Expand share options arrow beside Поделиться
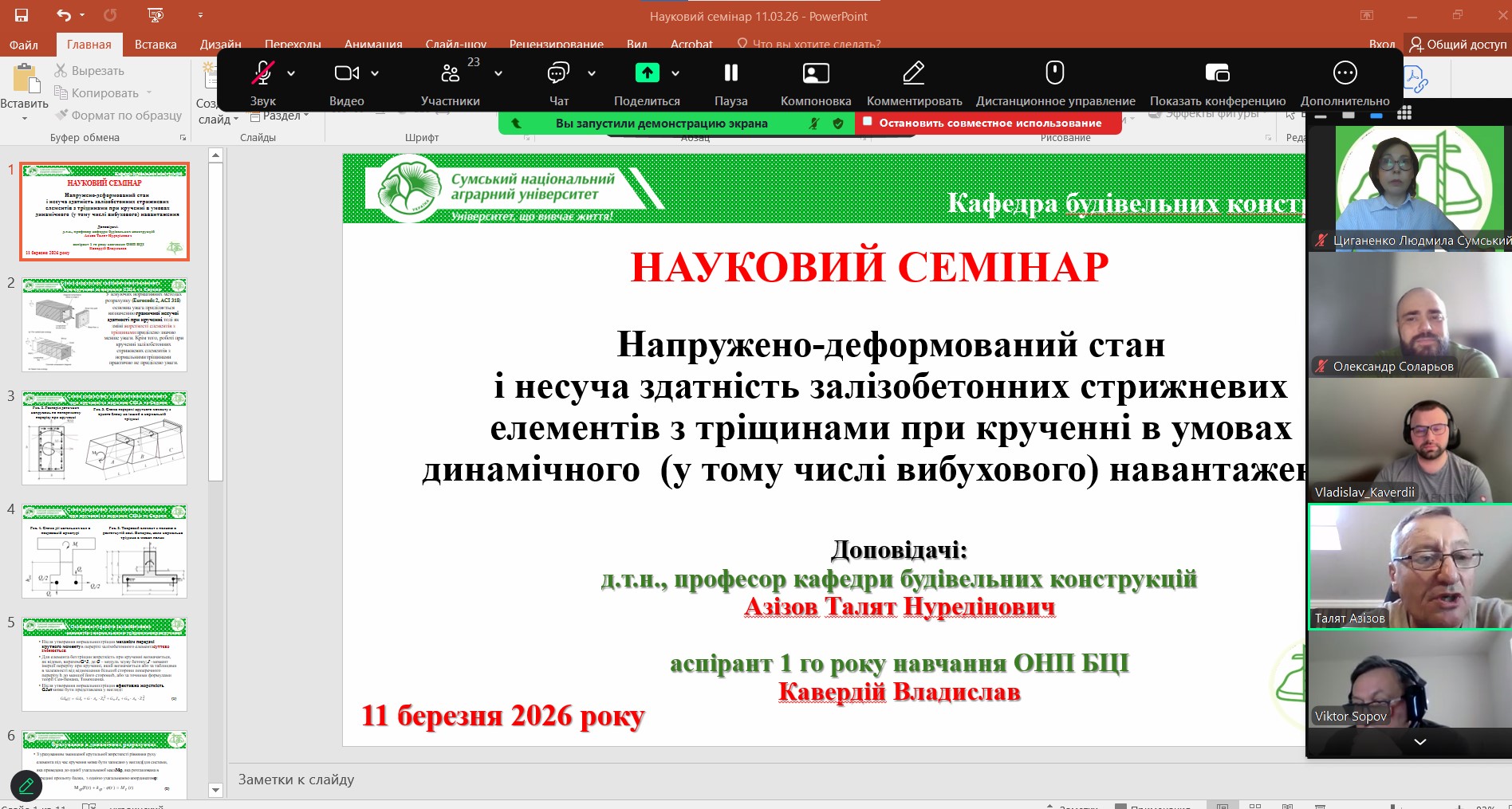Viewport: 1512px width, 809px height. click(x=675, y=73)
